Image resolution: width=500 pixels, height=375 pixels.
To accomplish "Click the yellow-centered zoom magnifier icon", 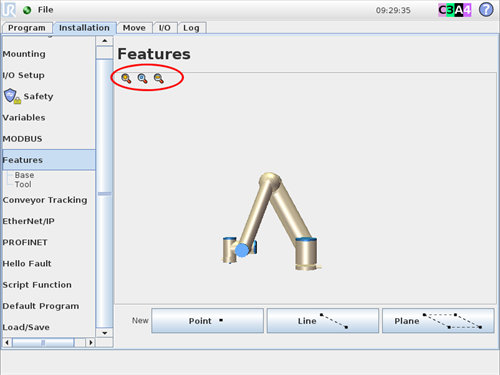I will pyautogui.click(x=126, y=79).
